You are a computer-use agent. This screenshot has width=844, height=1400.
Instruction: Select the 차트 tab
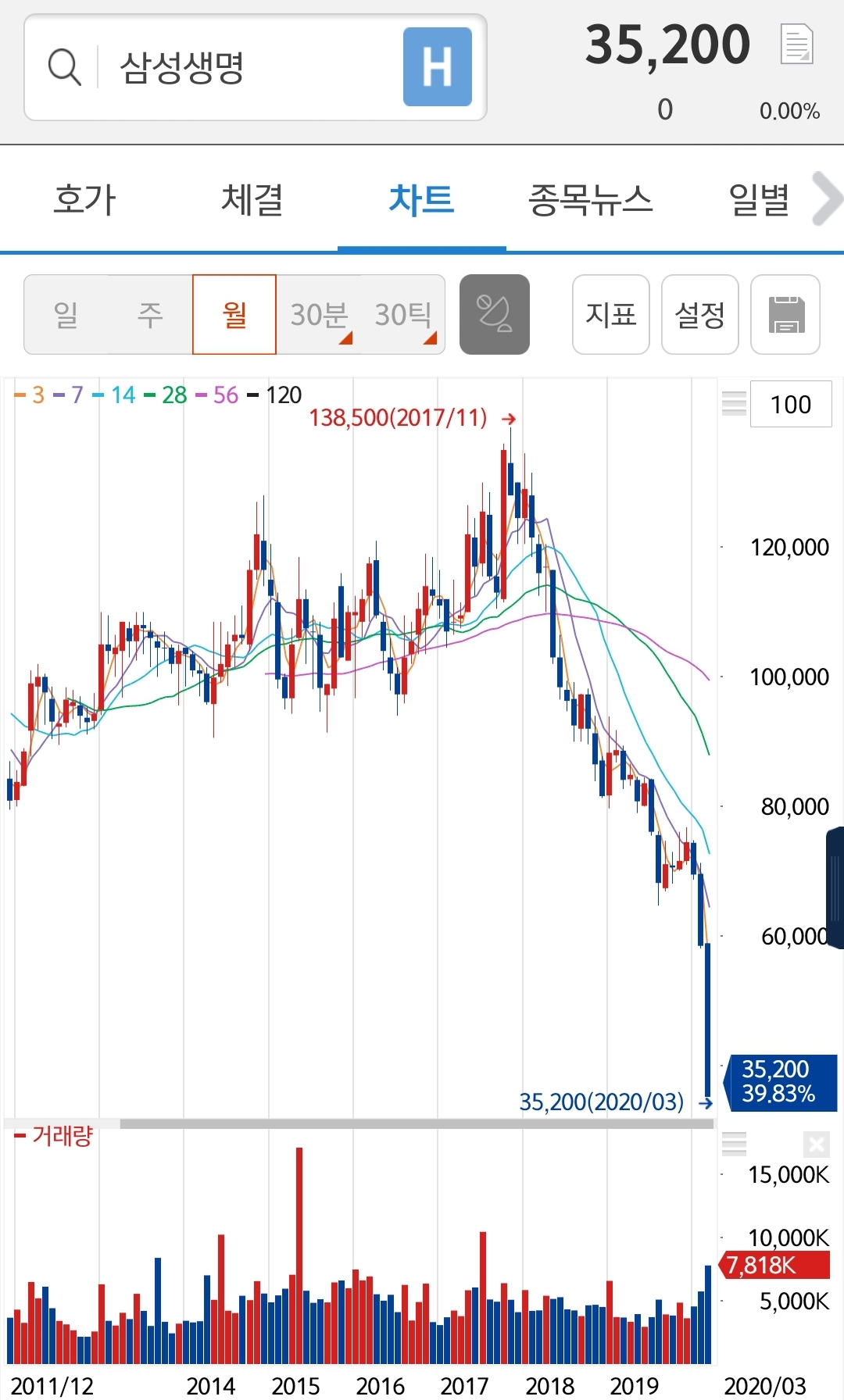422,199
